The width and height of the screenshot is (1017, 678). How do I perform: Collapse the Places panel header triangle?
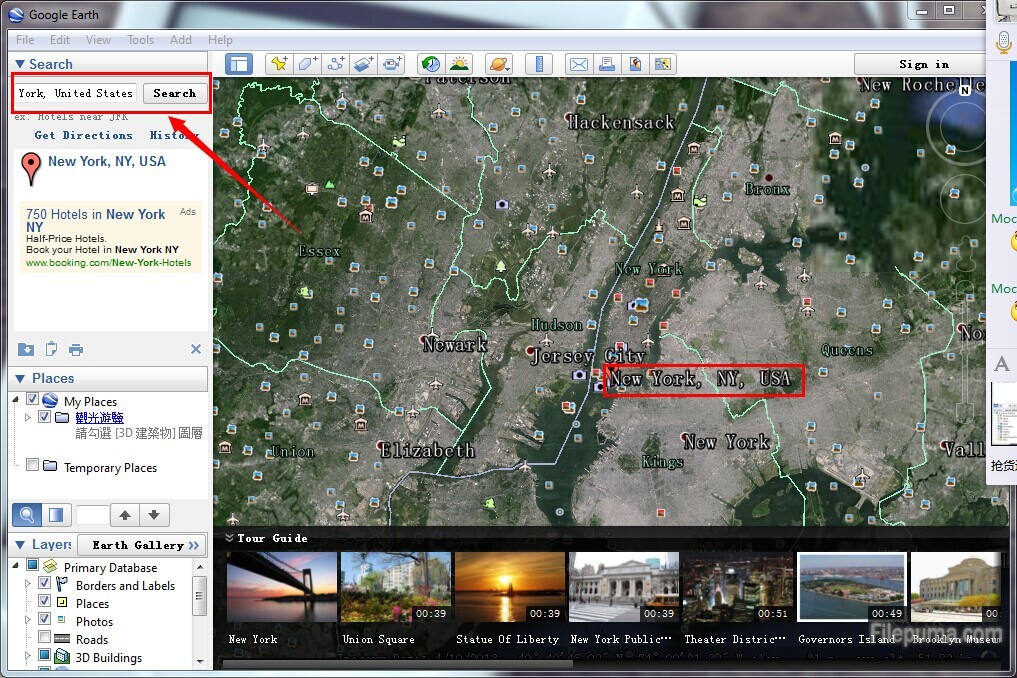pyautogui.click(x=20, y=378)
